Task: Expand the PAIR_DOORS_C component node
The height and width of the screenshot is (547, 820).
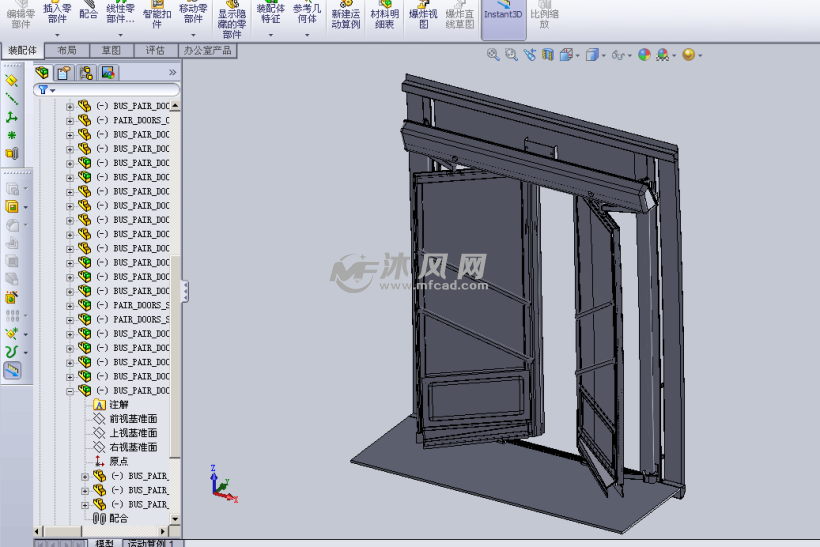Action: click(70, 121)
